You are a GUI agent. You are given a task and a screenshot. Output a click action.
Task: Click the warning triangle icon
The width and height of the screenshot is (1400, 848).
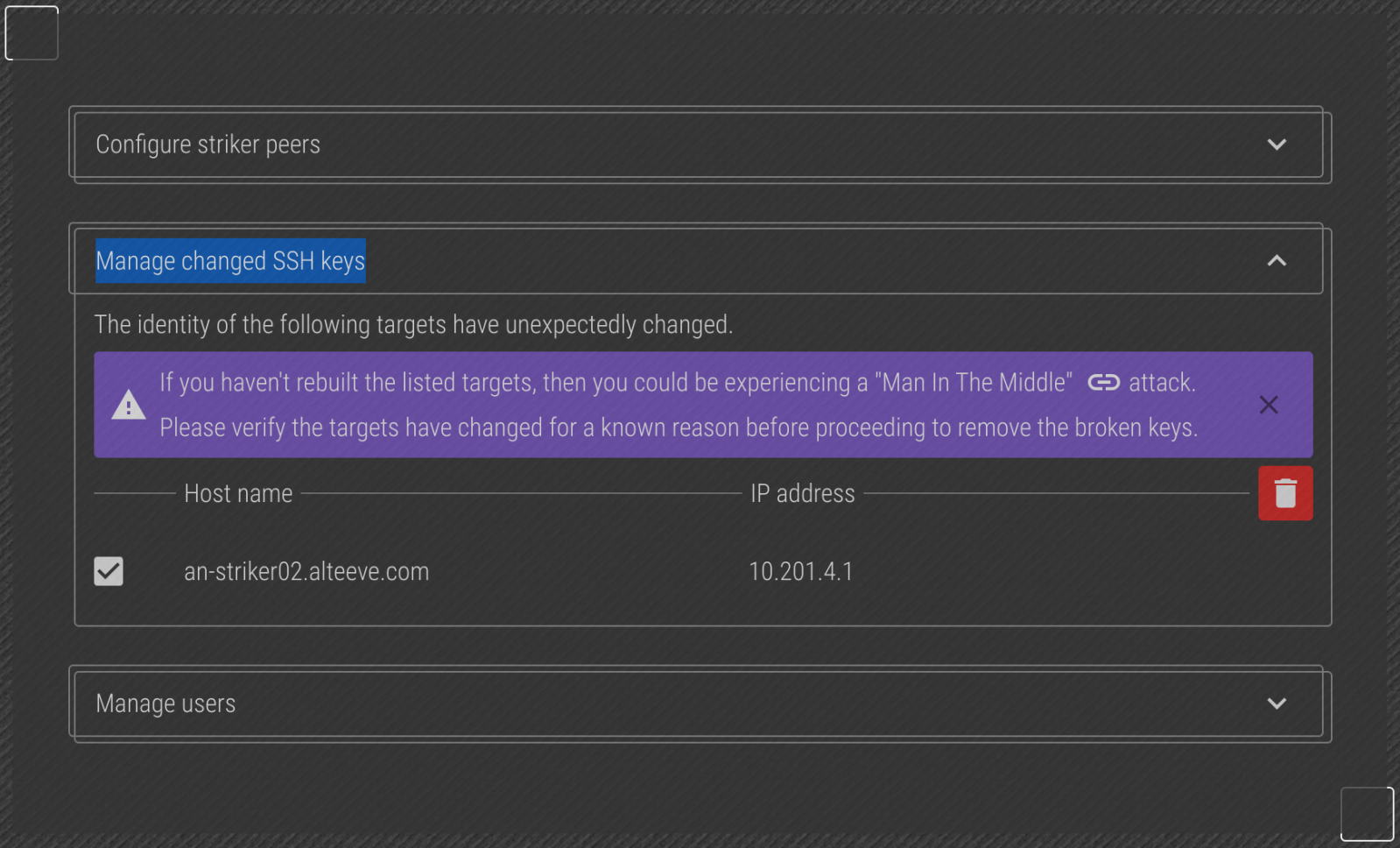(129, 405)
